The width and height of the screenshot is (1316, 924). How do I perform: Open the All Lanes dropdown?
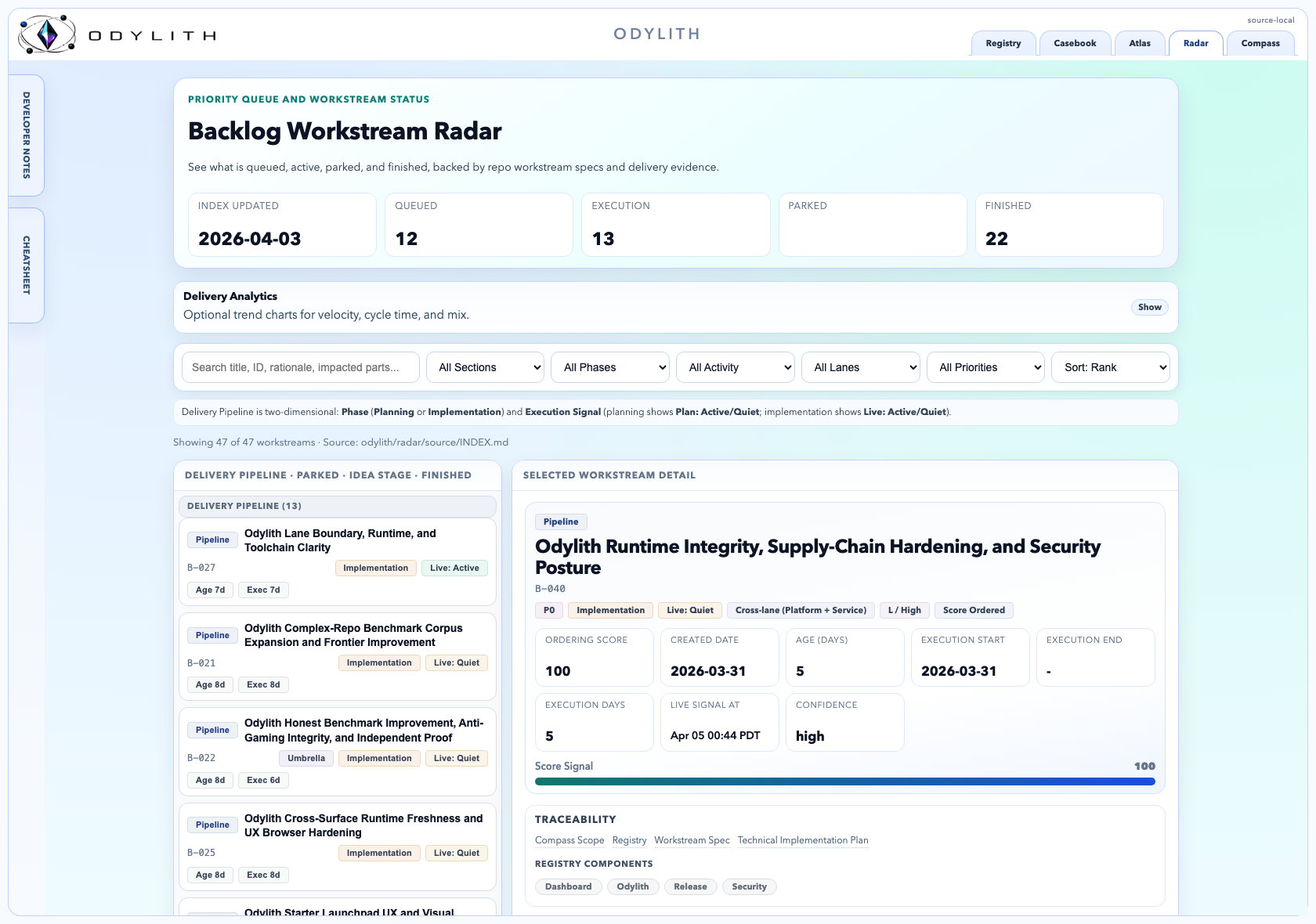[860, 367]
